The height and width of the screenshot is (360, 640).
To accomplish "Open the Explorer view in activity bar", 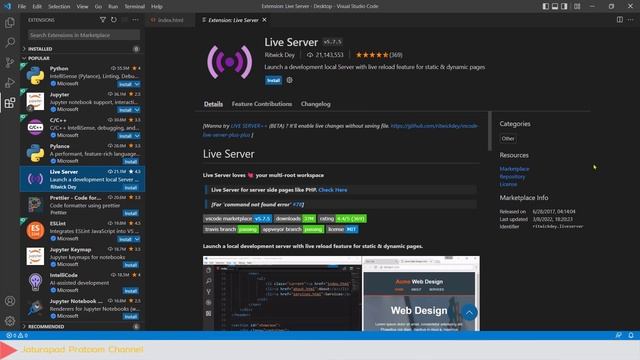I will (10, 23).
